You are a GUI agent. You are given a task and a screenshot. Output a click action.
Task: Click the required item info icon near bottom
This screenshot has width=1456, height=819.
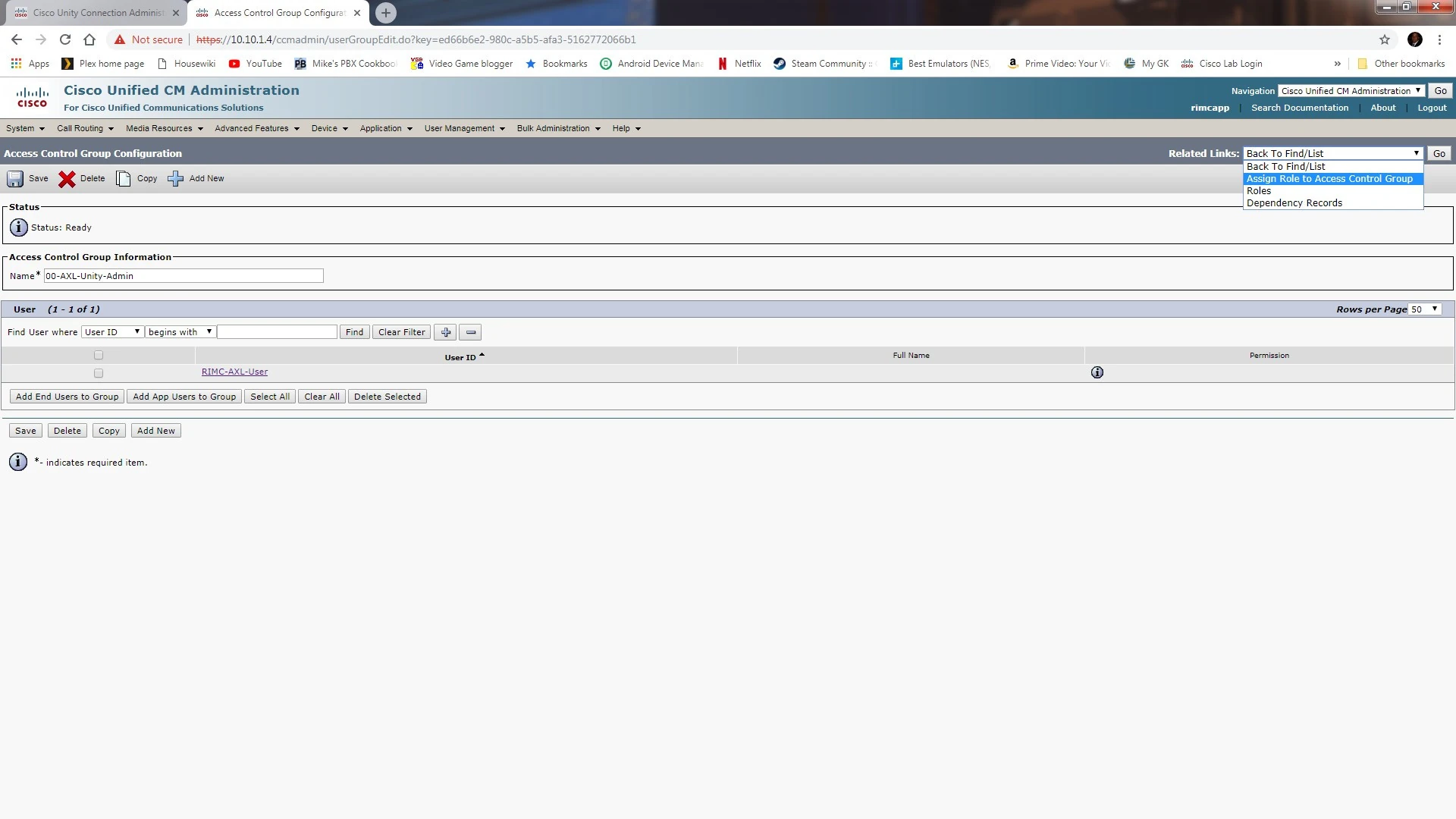(x=17, y=462)
